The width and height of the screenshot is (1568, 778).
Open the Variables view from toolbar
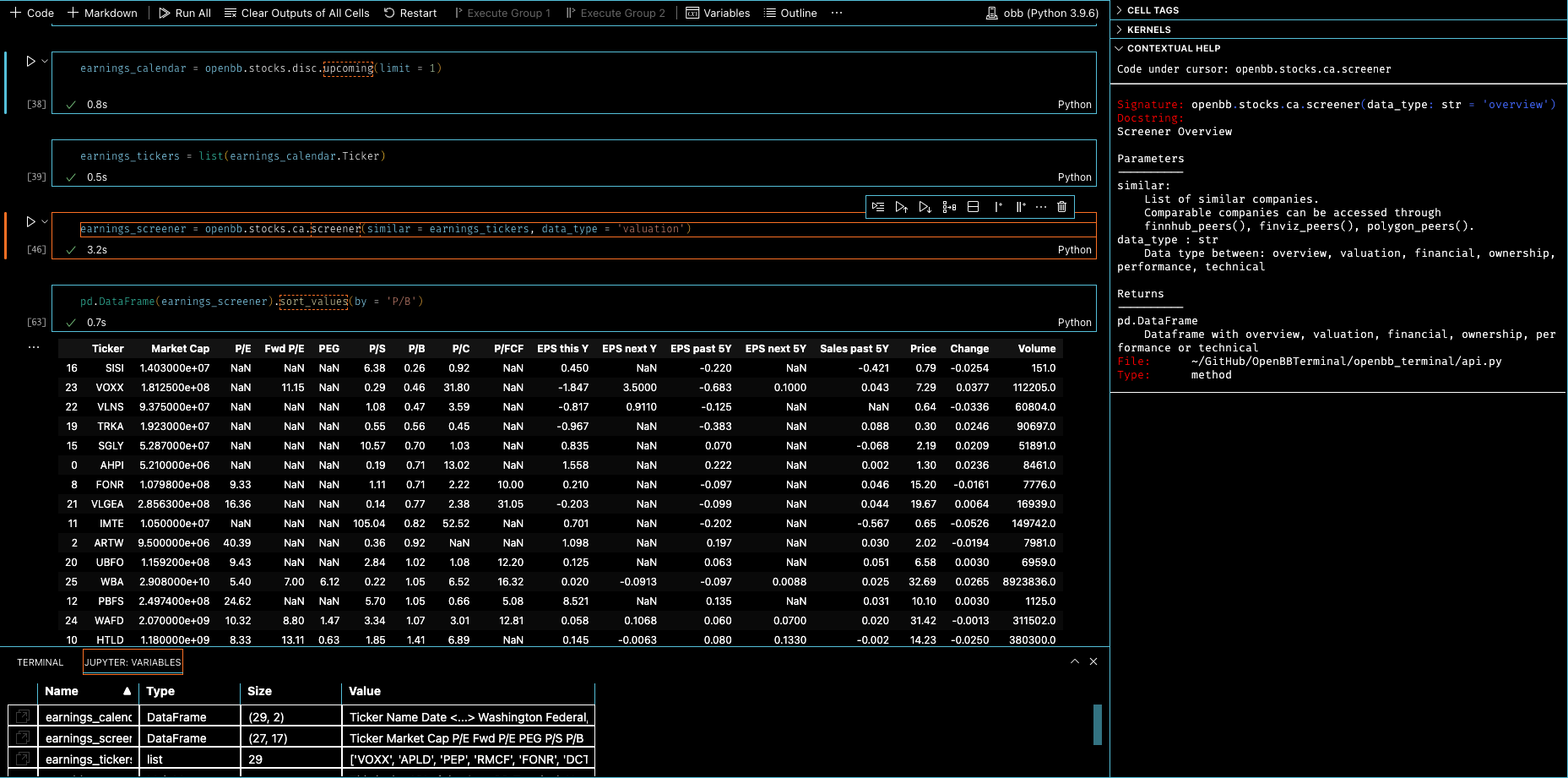point(718,13)
